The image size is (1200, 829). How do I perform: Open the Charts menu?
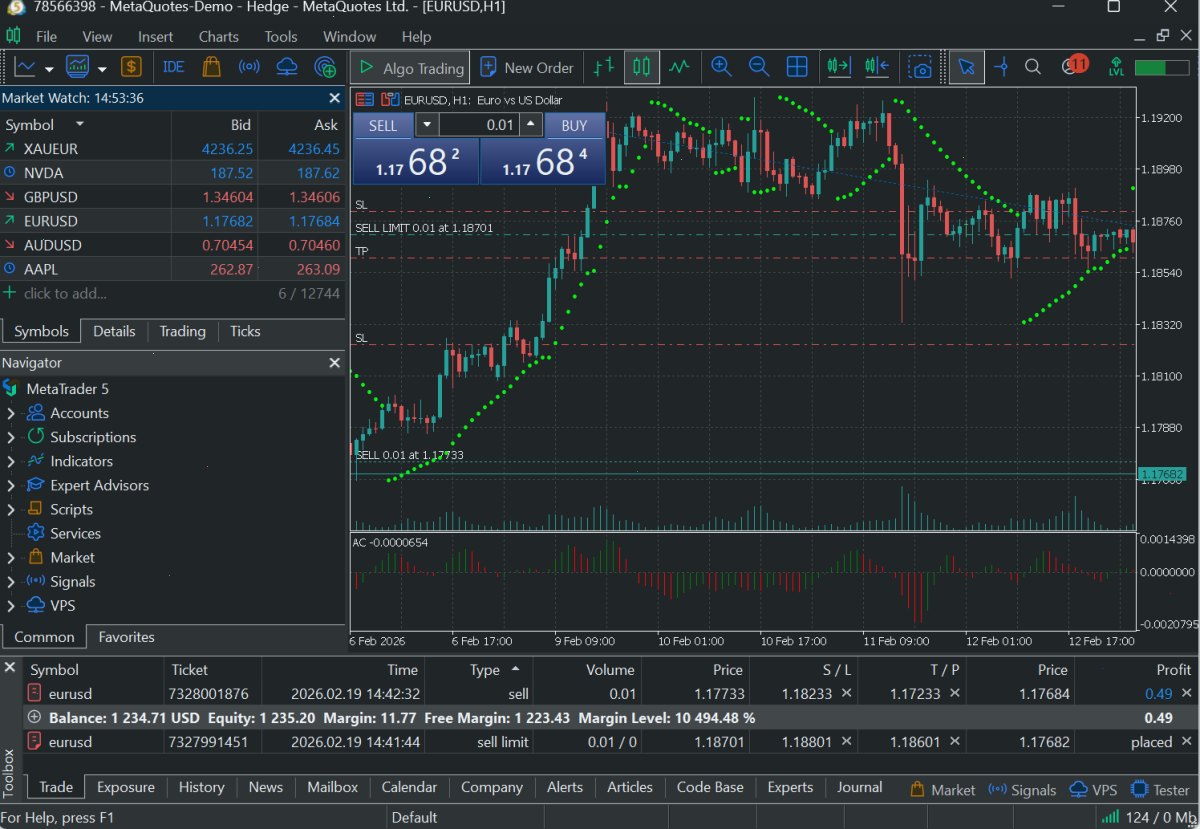(x=218, y=36)
